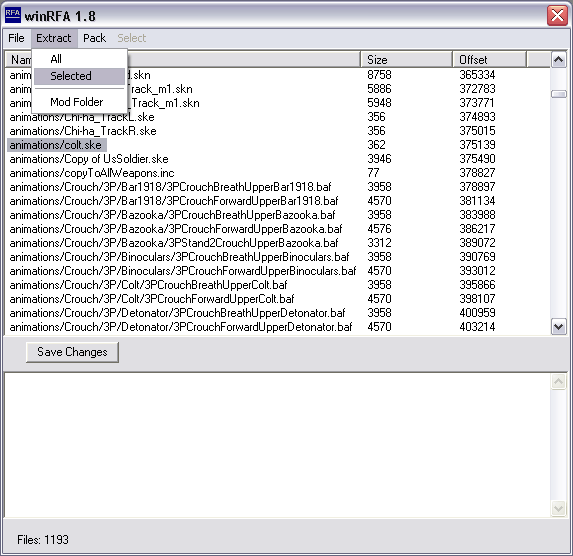
Task: Click offset value 403214
Action: click(x=477, y=327)
